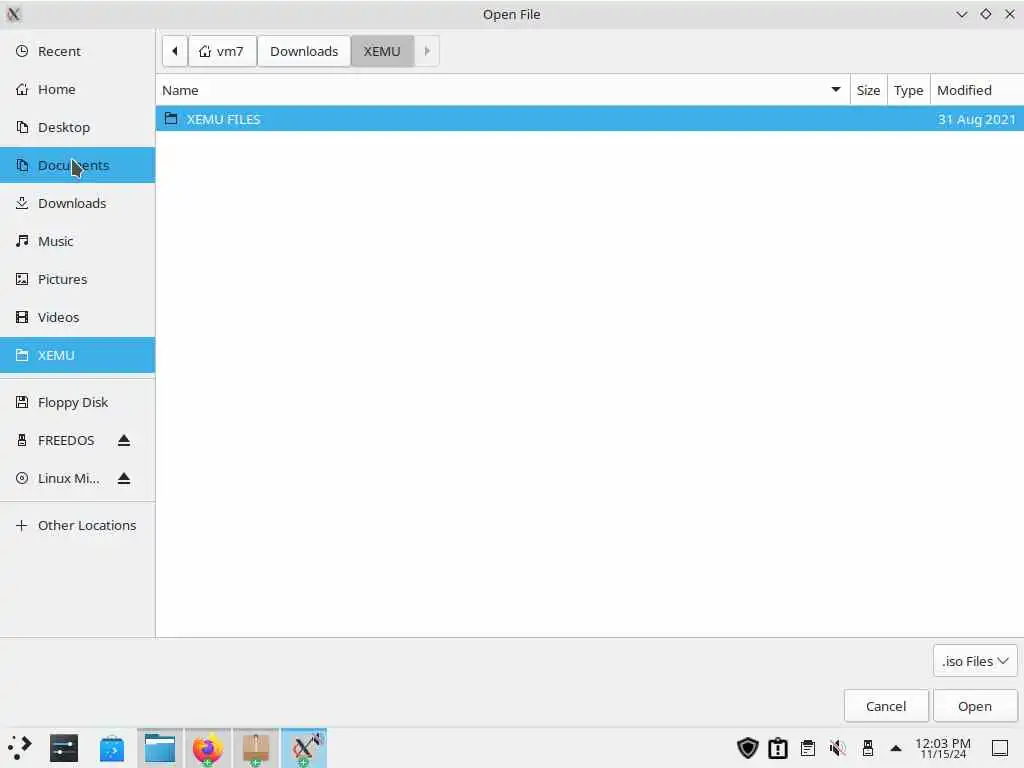Image resolution: width=1024 pixels, height=768 pixels.
Task: Sort by Type column
Action: pyautogui.click(x=908, y=90)
